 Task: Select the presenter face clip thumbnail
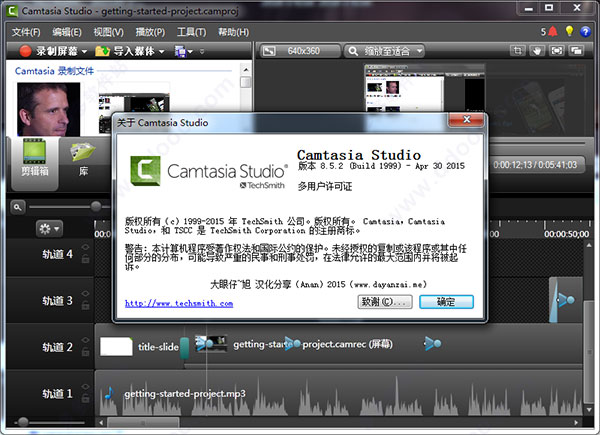pyautogui.click(x=49, y=109)
